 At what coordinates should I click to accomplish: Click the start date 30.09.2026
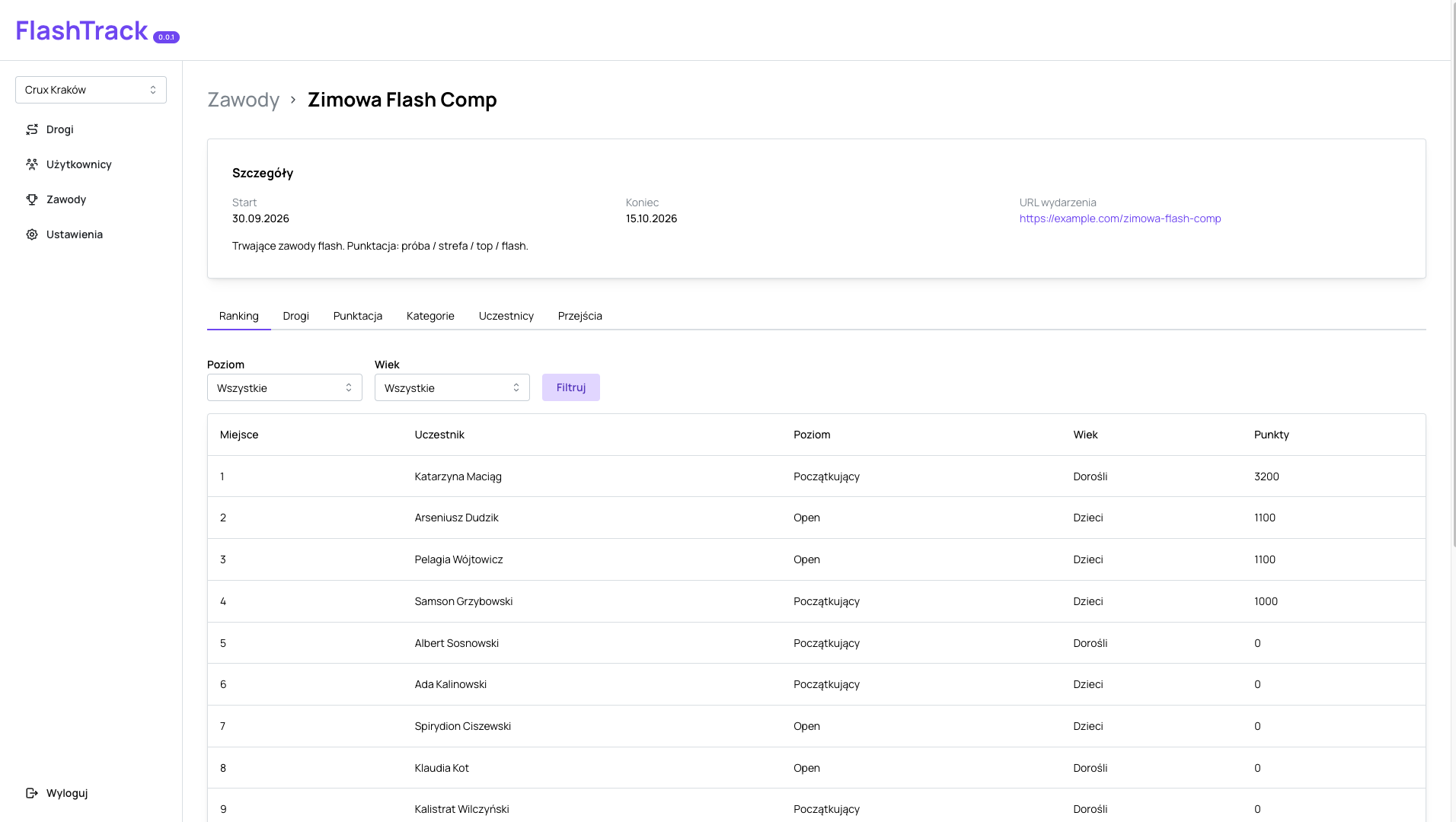(260, 218)
